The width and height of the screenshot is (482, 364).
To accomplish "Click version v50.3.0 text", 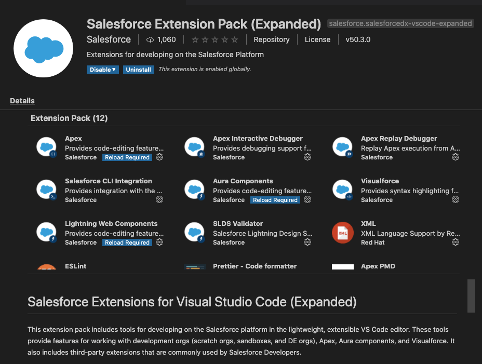I will point(358,40).
